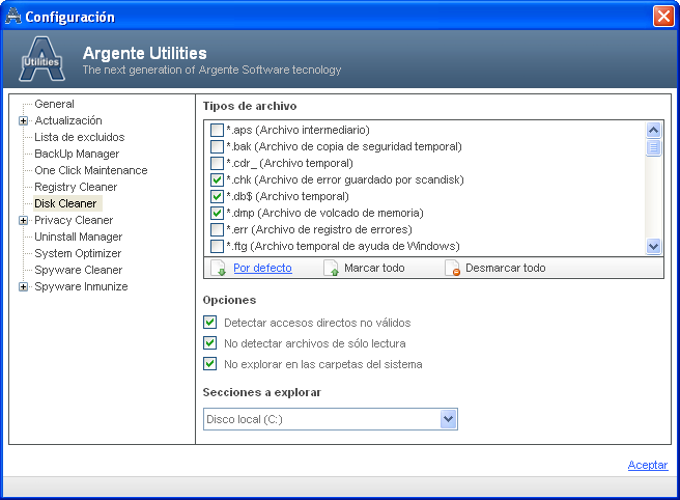Image resolution: width=680 pixels, height=500 pixels.
Task: Open Lista de excluidos settings
Action: [x=79, y=137]
